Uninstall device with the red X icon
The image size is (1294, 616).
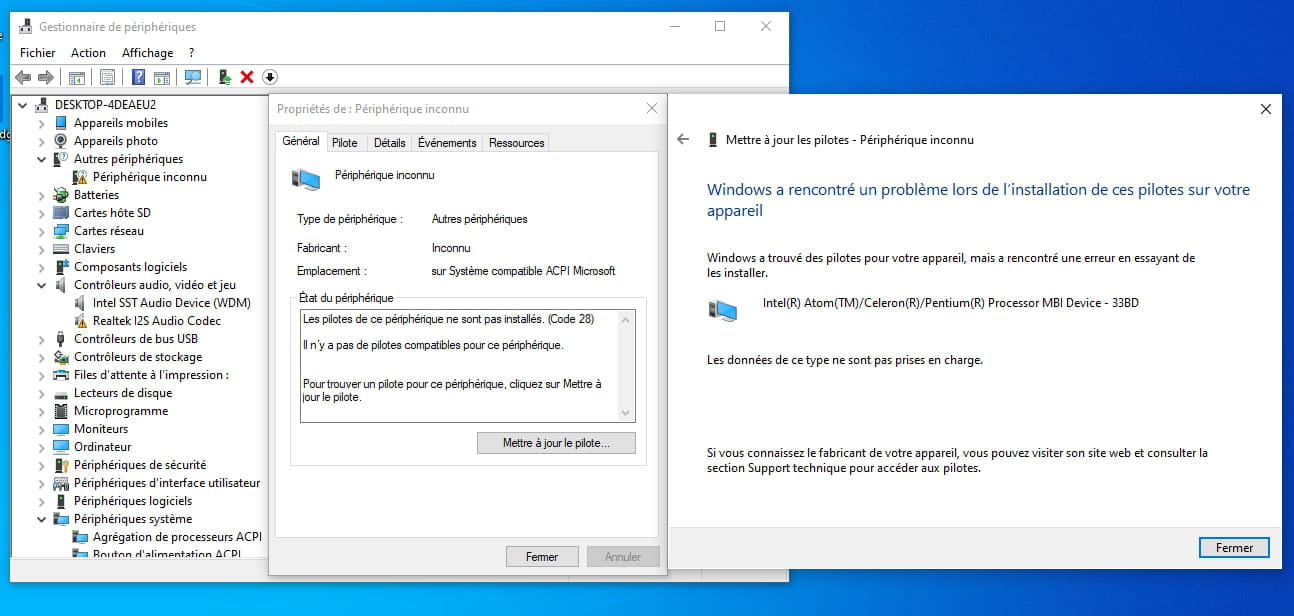[247, 77]
